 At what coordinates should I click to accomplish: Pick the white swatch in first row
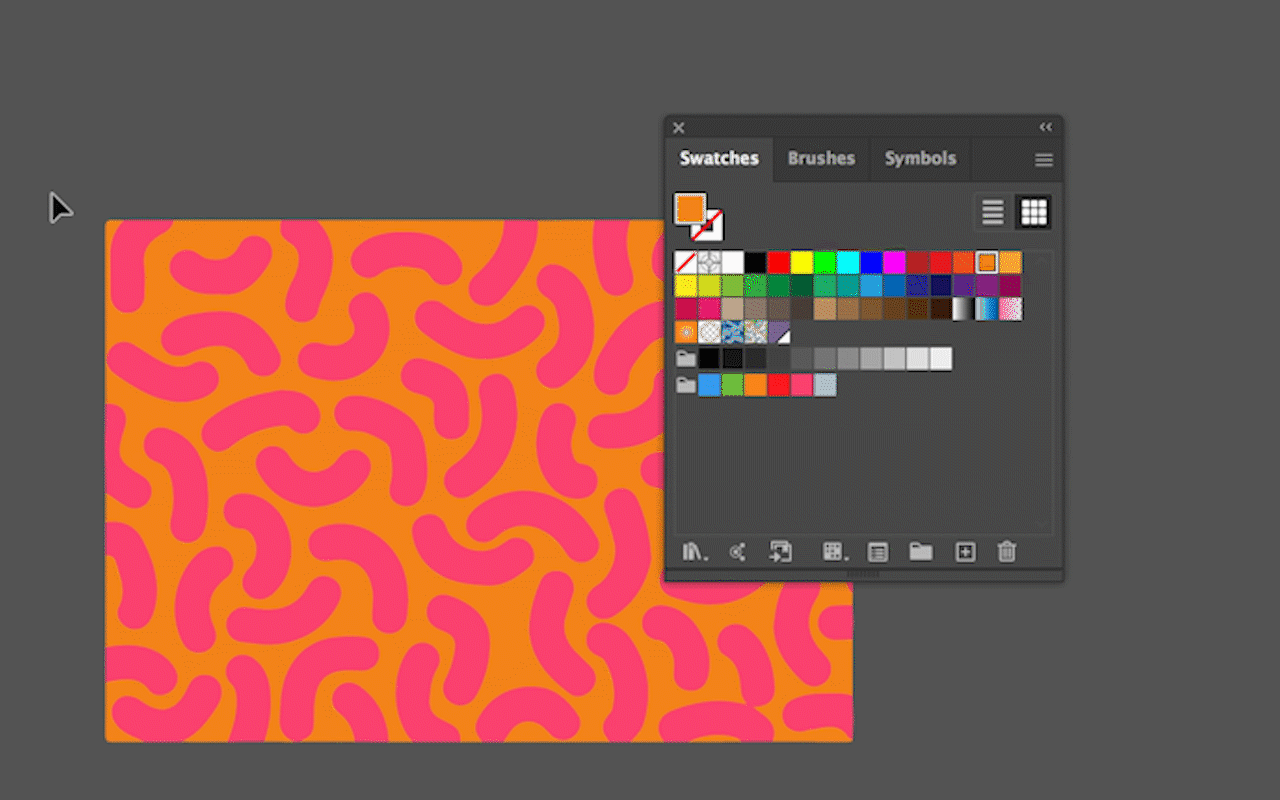tap(732, 263)
